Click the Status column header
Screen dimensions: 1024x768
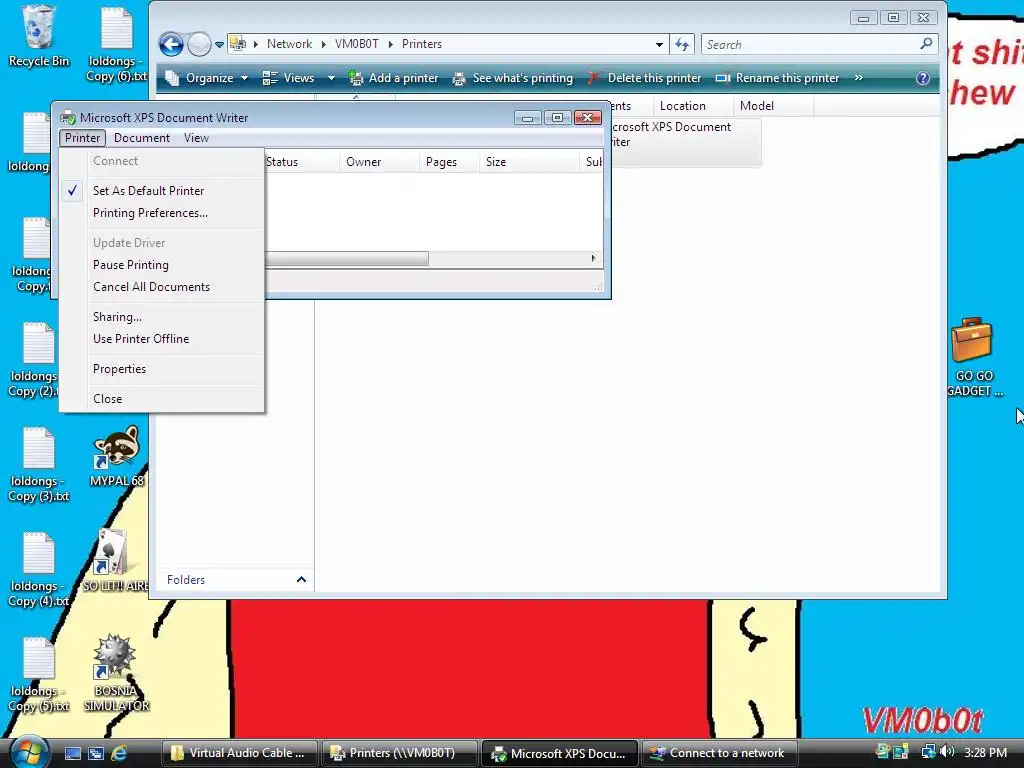click(301, 162)
